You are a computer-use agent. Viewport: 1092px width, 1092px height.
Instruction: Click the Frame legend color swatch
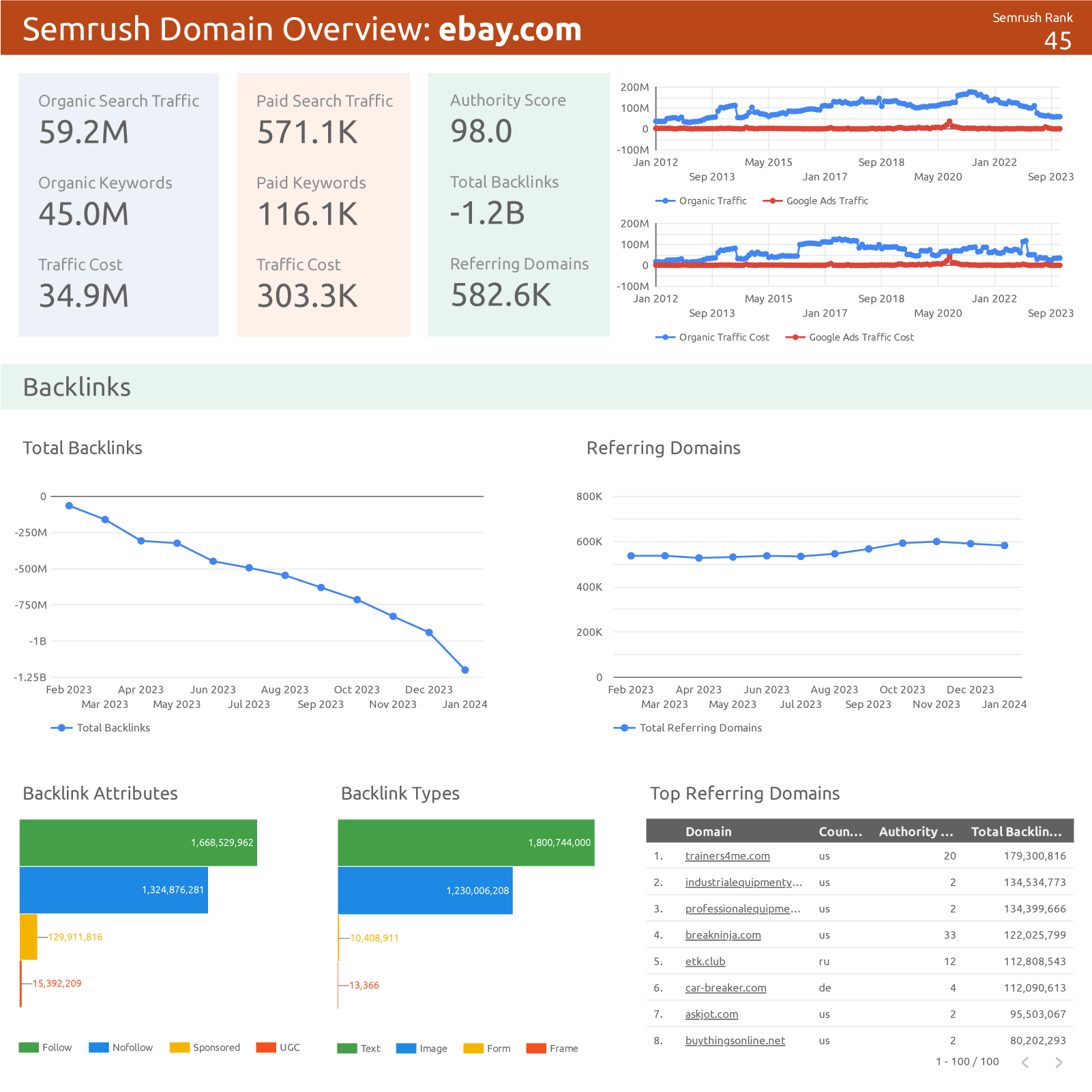click(535, 1048)
